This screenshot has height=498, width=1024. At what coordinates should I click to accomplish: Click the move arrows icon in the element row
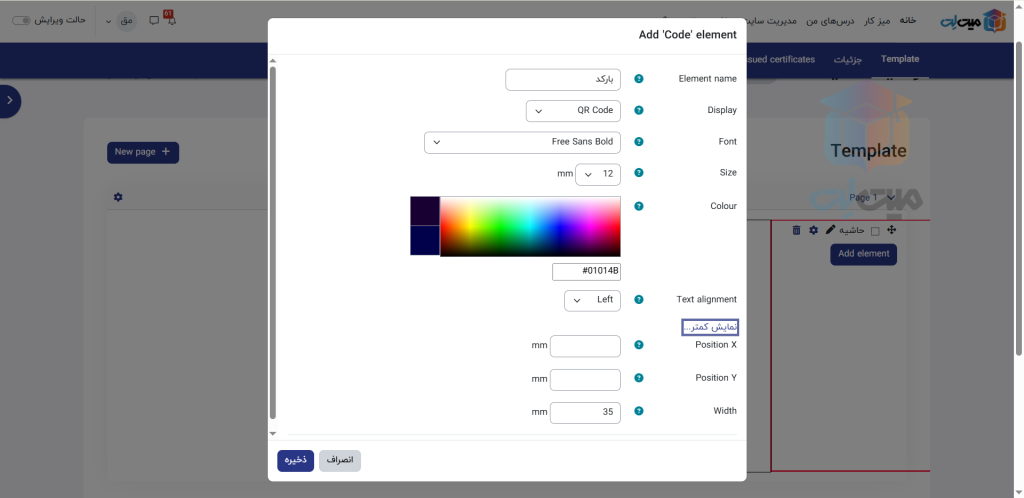(x=891, y=230)
